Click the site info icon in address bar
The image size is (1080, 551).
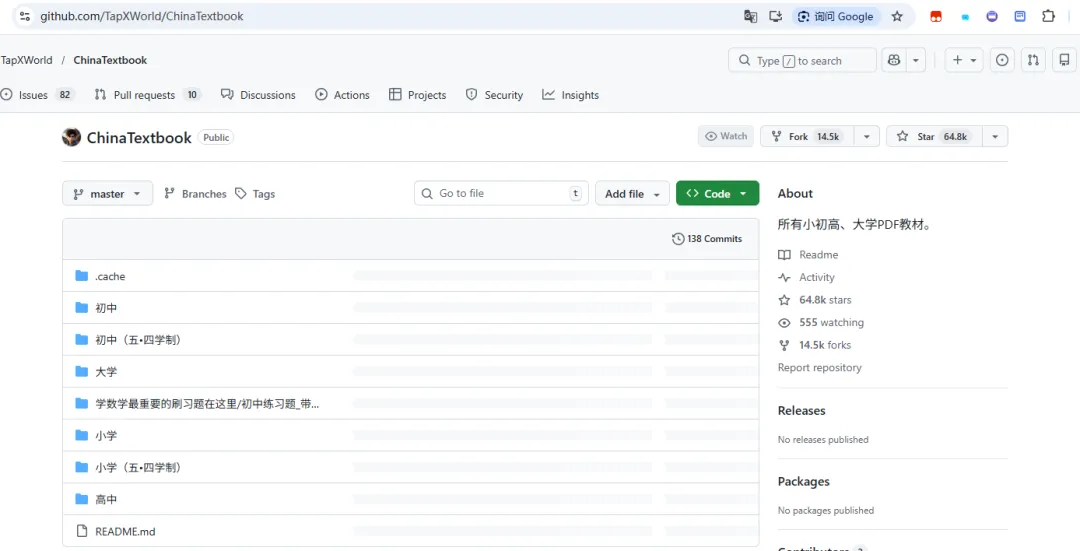25,17
